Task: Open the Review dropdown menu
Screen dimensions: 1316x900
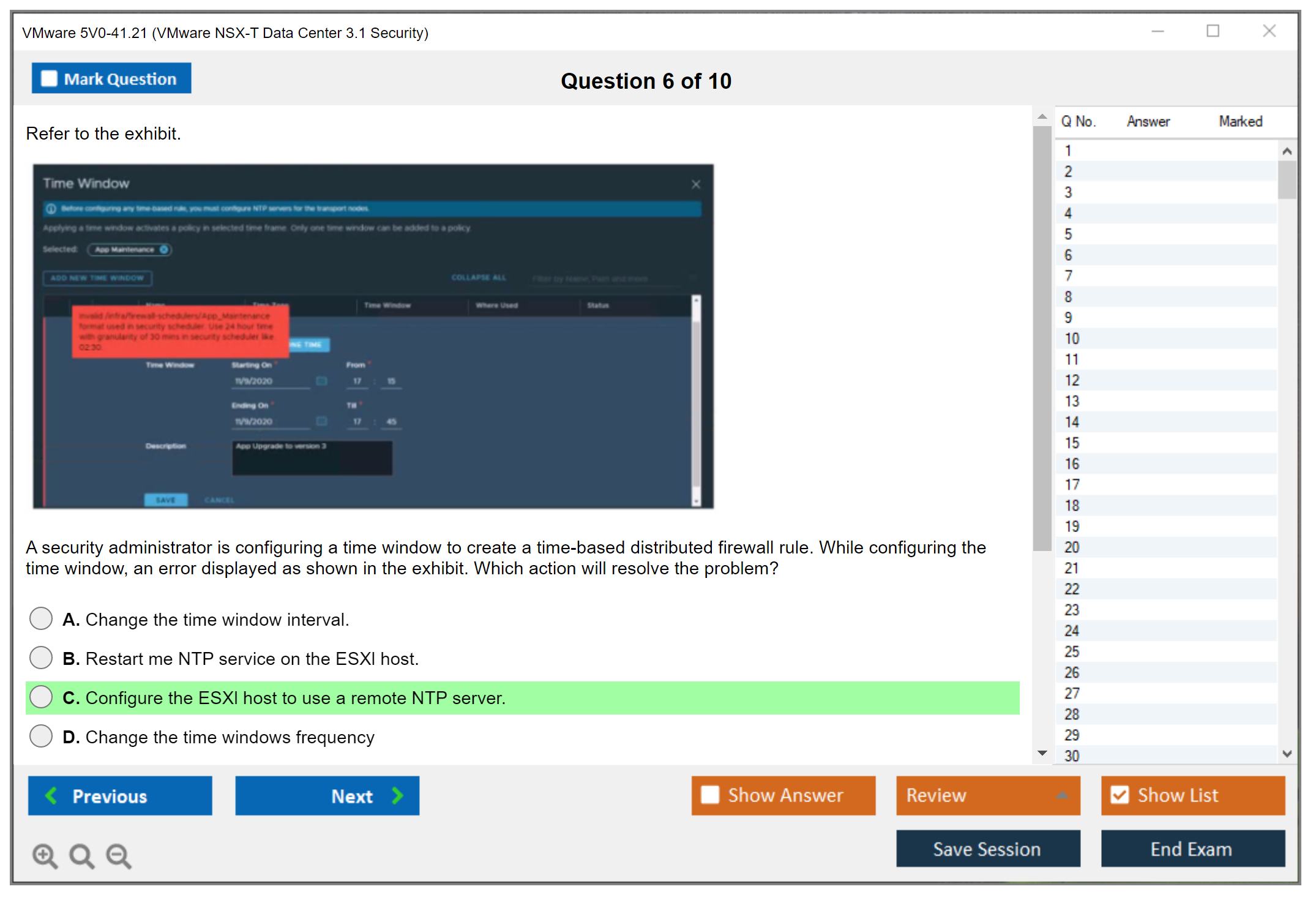Action: click(987, 795)
